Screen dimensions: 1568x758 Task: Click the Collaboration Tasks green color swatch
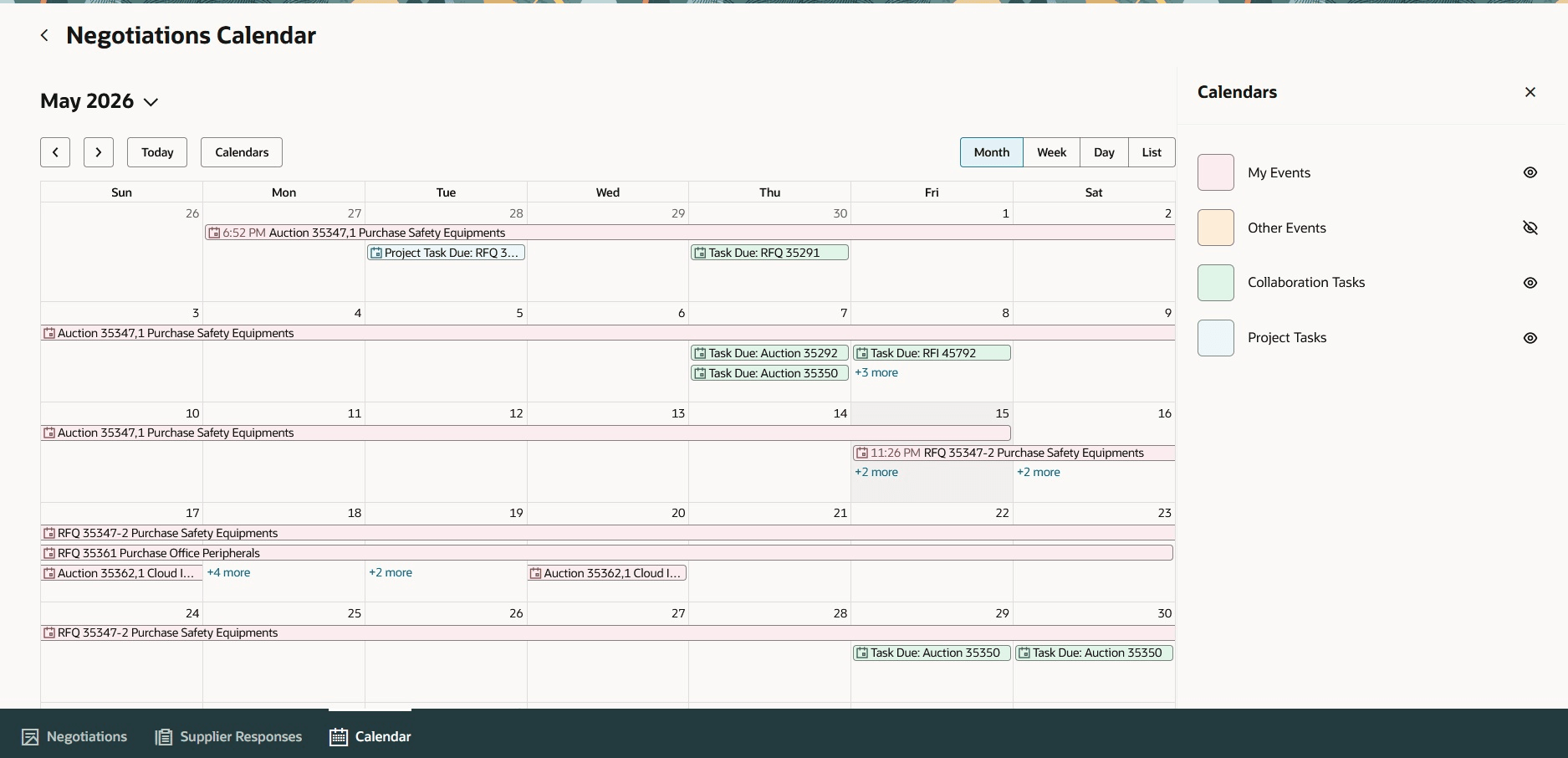[x=1216, y=283]
